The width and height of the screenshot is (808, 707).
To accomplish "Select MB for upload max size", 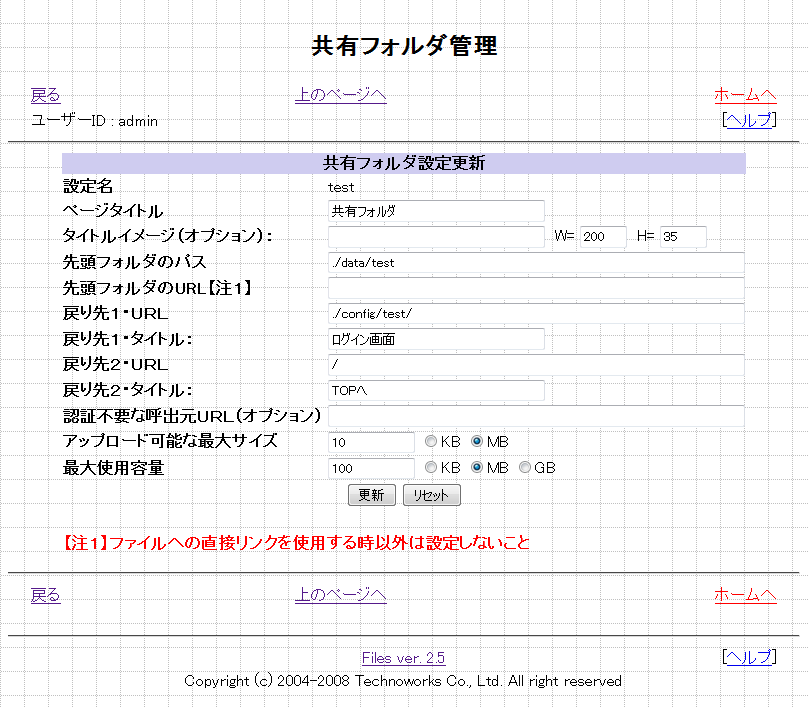I will tap(477, 442).
